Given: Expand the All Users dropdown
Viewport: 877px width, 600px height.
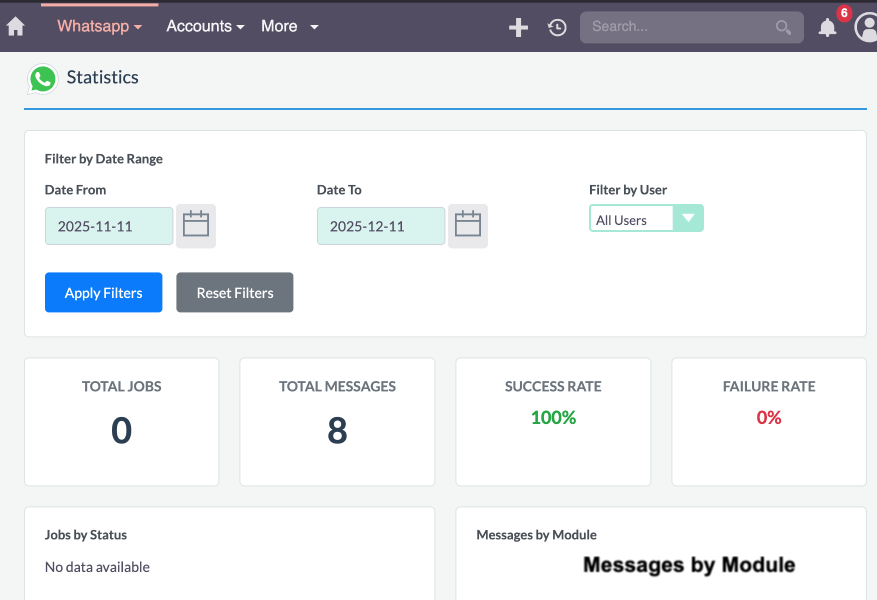Looking at the screenshot, I should 691,217.
